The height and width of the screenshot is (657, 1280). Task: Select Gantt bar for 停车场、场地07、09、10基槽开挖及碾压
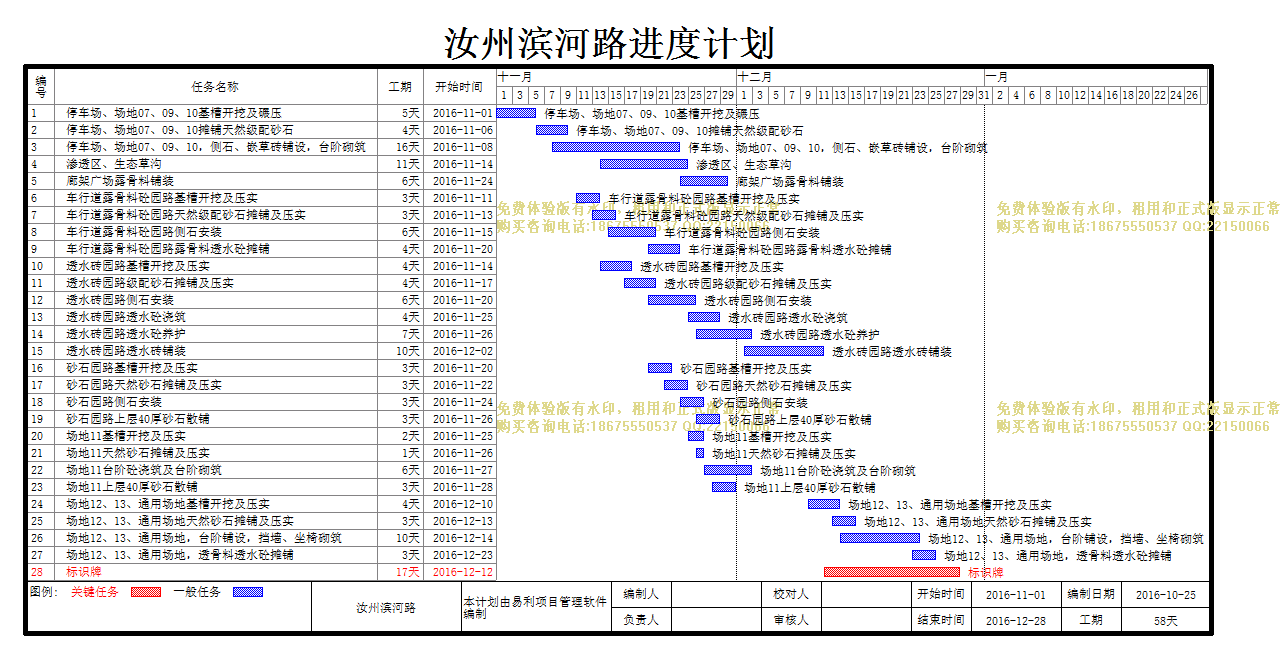[516, 113]
